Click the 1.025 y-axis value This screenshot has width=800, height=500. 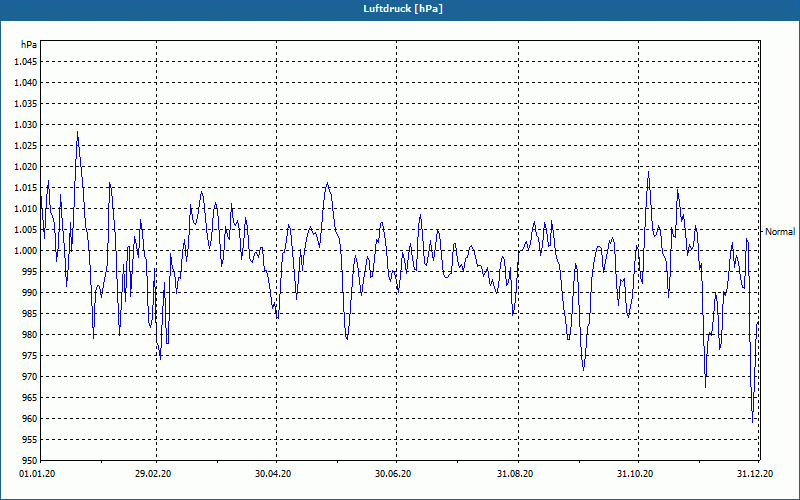click(26, 145)
